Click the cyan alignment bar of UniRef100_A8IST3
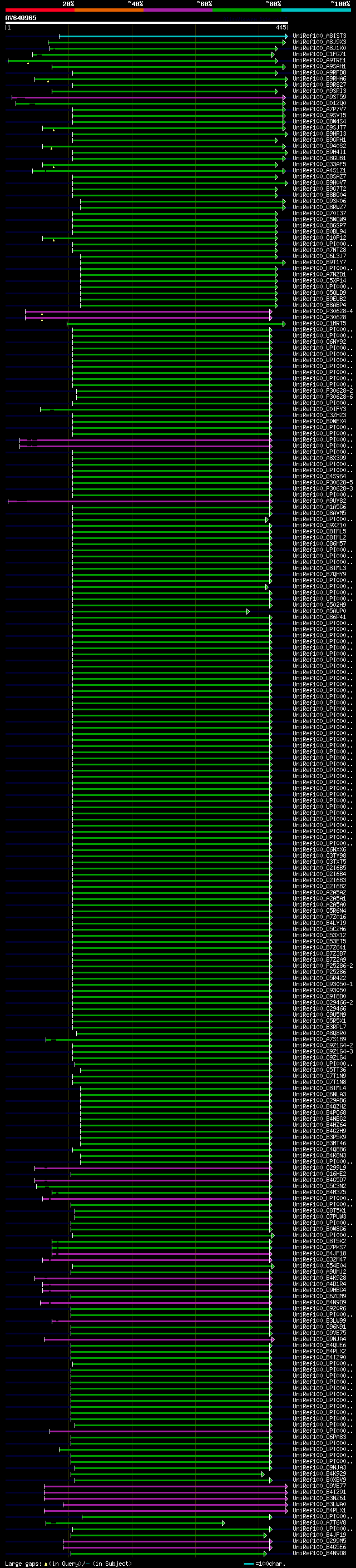The width and height of the screenshot is (356, 1568). pos(173,37)
